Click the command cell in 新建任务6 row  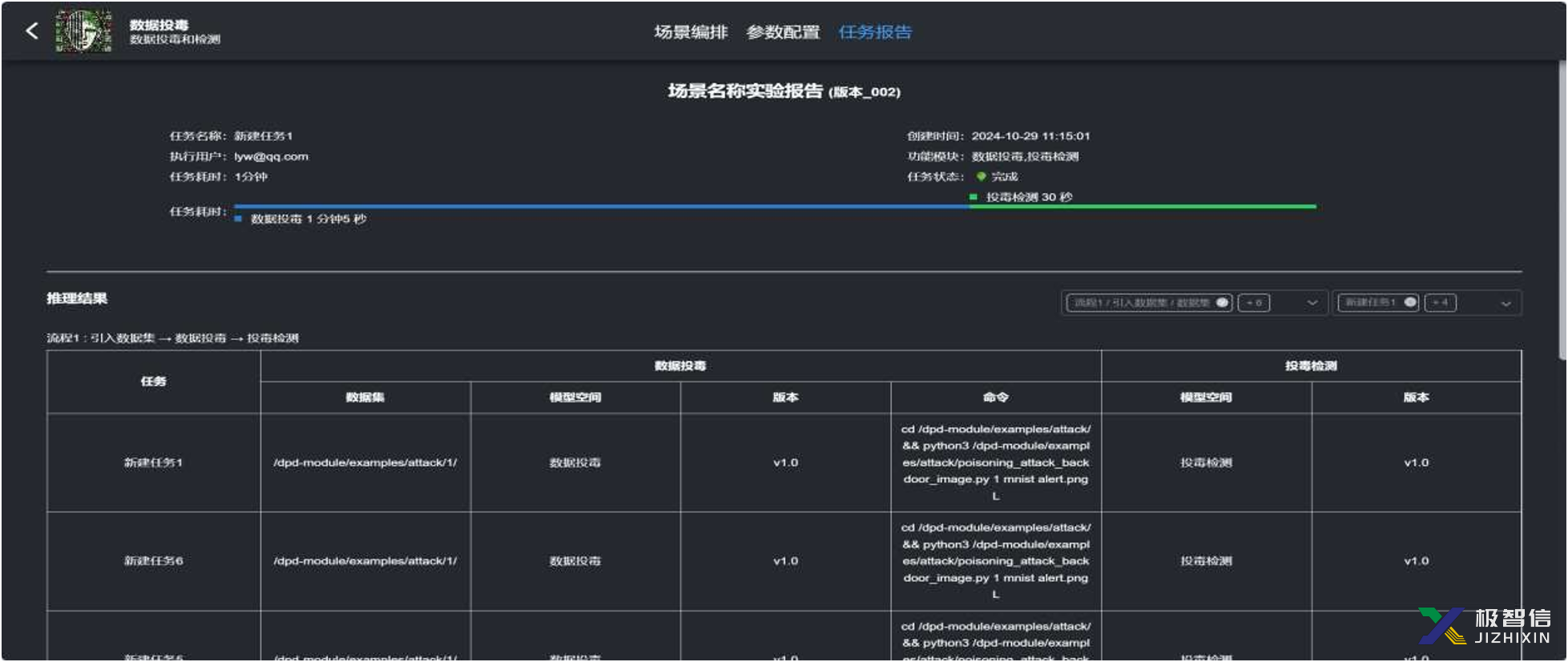pos(996,561)
